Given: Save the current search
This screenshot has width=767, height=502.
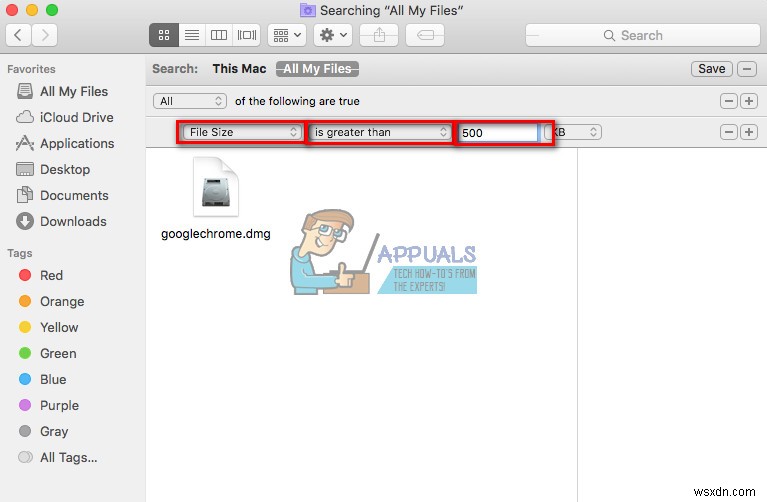Looking at the screenshot, I should 711,69.
